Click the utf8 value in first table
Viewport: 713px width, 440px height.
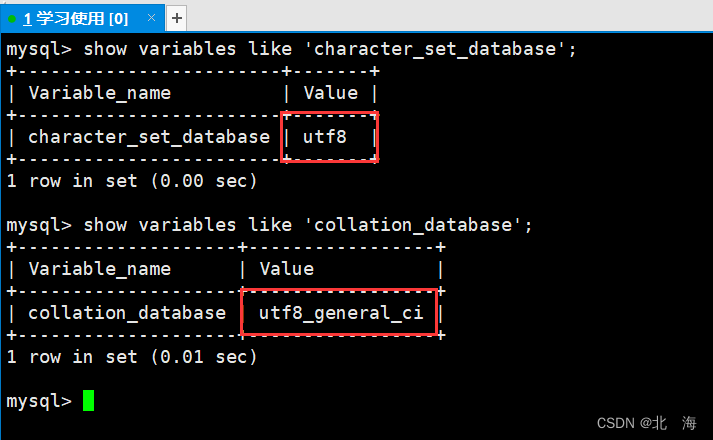coord(325,137)
